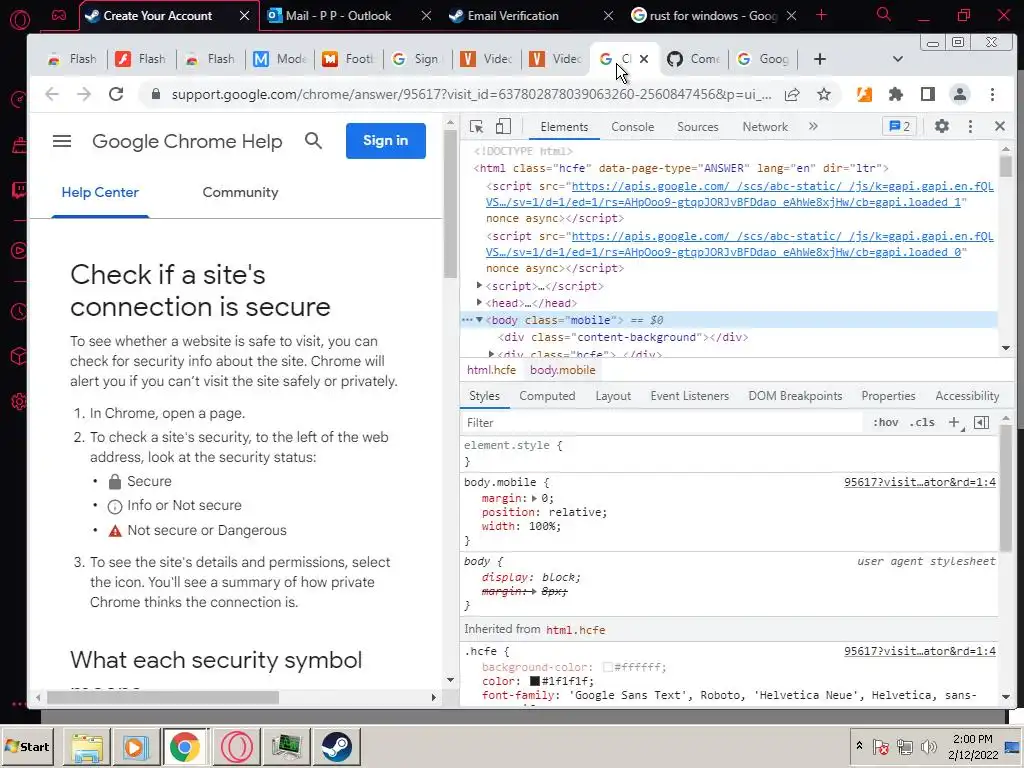
Task: Collapse the body class mobile node
Action: click(x=479, y=320)
